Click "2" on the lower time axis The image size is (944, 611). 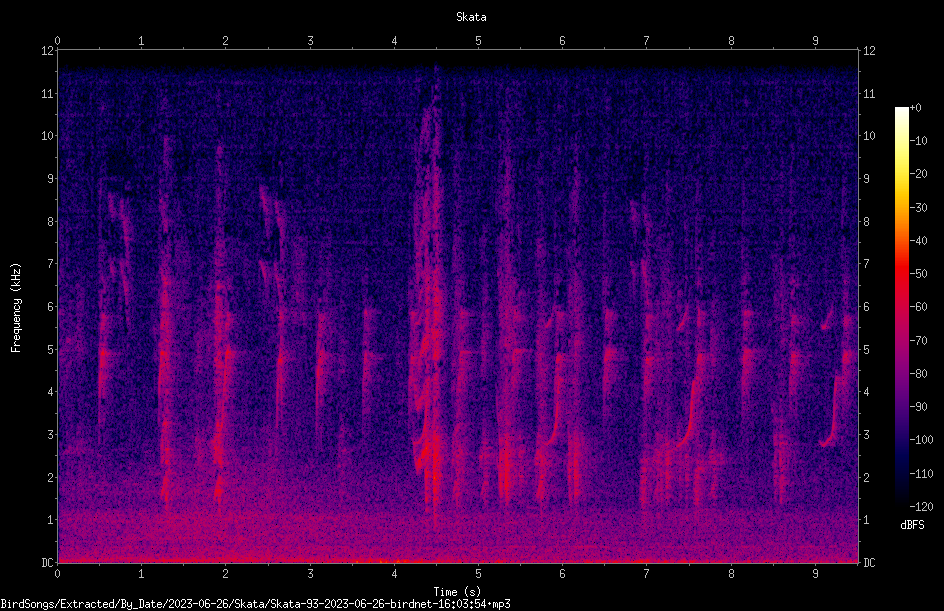tap(226, 574)
